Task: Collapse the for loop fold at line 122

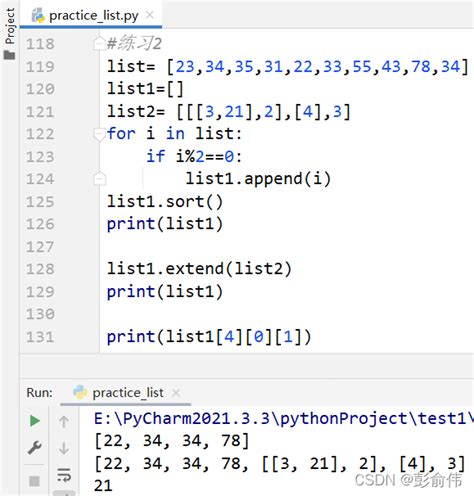Action: click(x=99, y=134)
